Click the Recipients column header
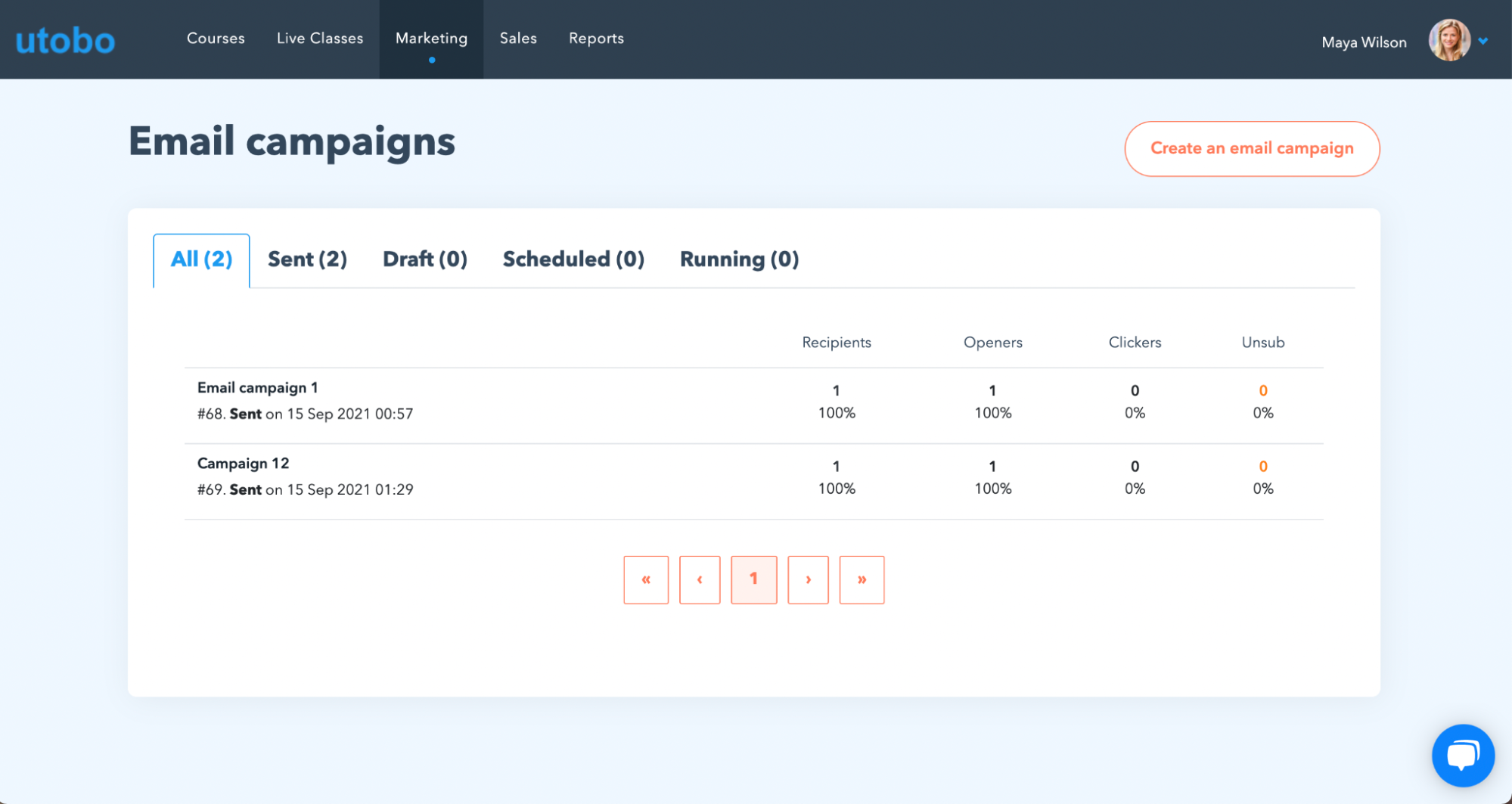The height and width of the screenshot is (804, 1512). [836, 343]
